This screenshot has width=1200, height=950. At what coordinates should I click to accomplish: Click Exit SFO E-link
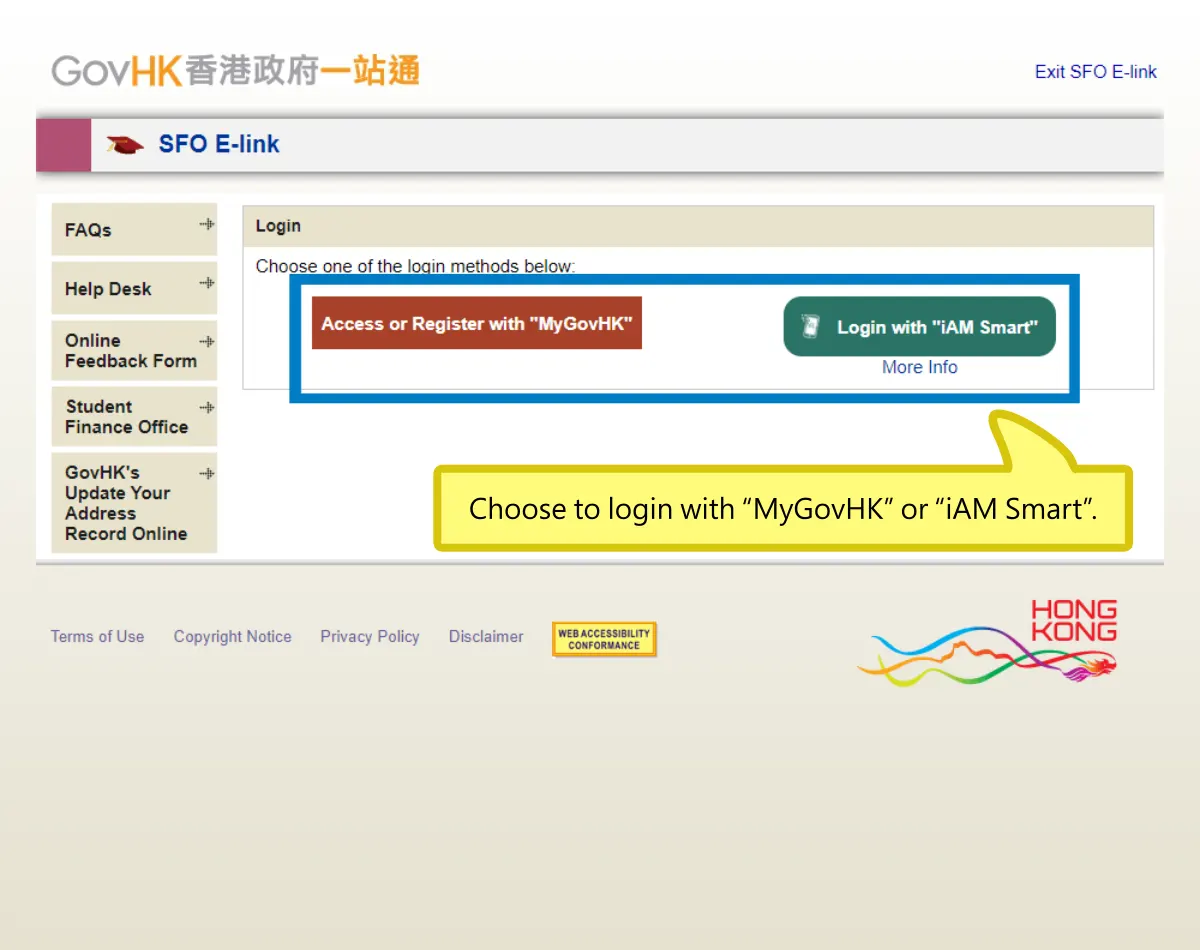(1095, 71)
